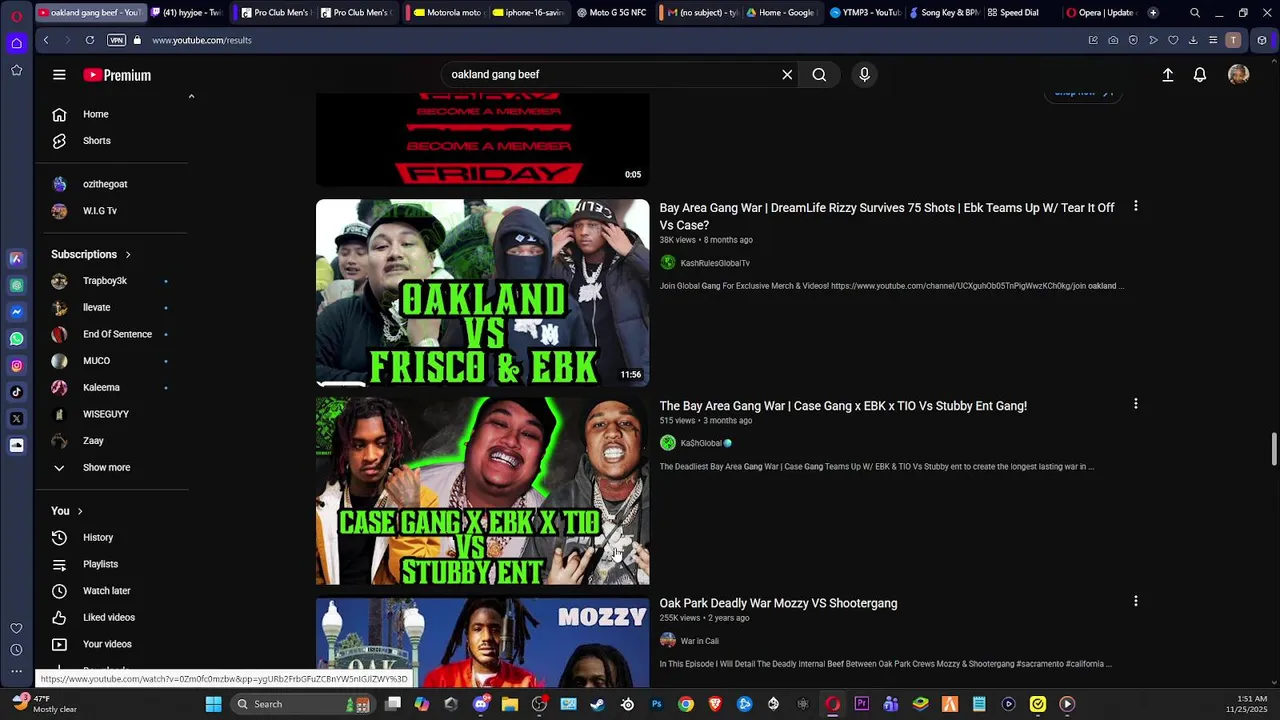This screenshot has width=1280, height=720.
Task: Open options for Oak Park Deadly War video
Action: pos(1135,601)
